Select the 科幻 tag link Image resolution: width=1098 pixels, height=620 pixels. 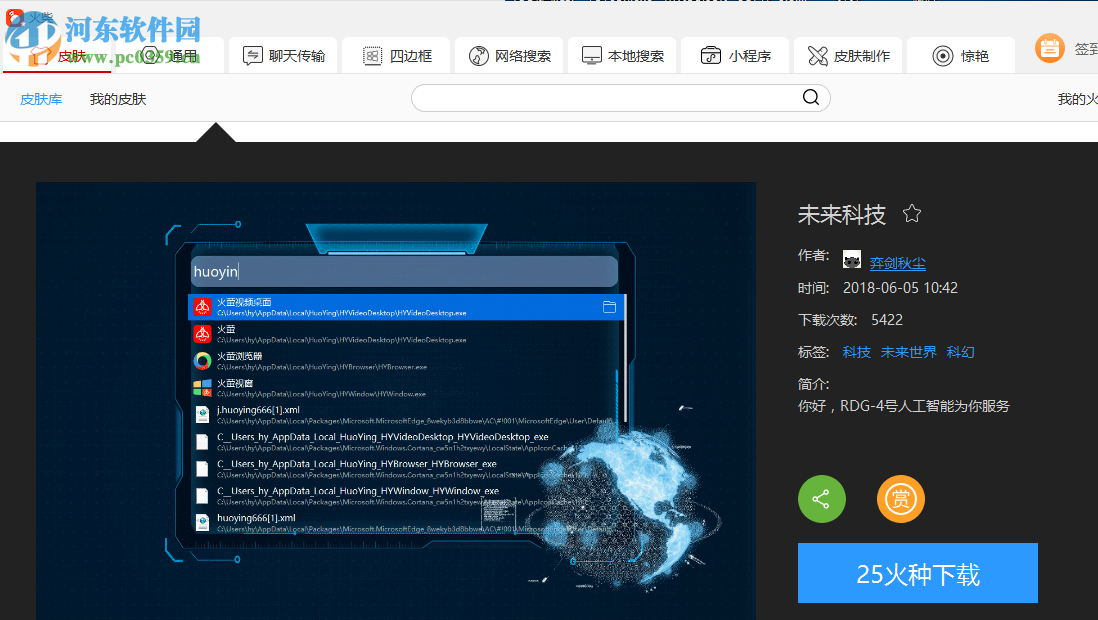point(960,352)
